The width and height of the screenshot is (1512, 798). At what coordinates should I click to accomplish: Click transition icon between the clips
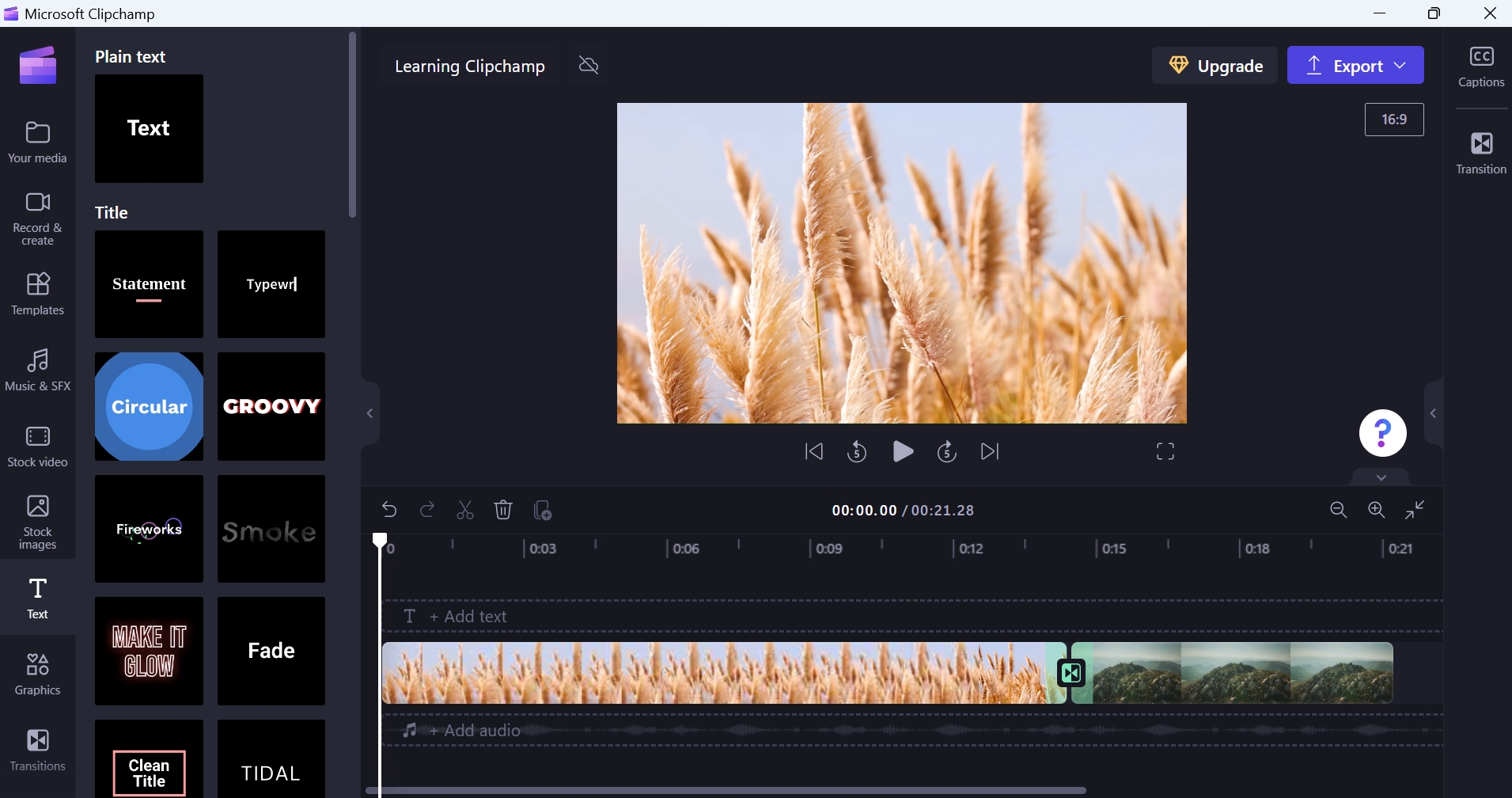tap(1071, 673)
